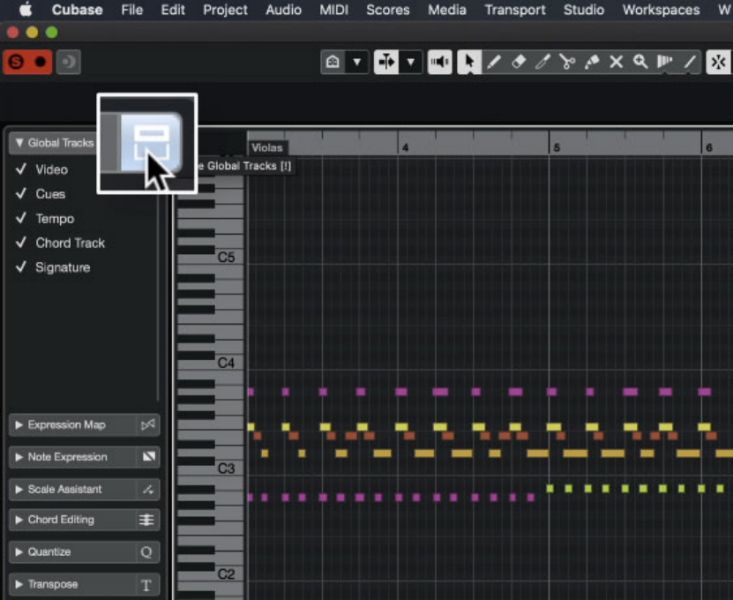The height and width of the screenshot is (600, 733).
Task: Open the File menu
Action: pos(132,10)
